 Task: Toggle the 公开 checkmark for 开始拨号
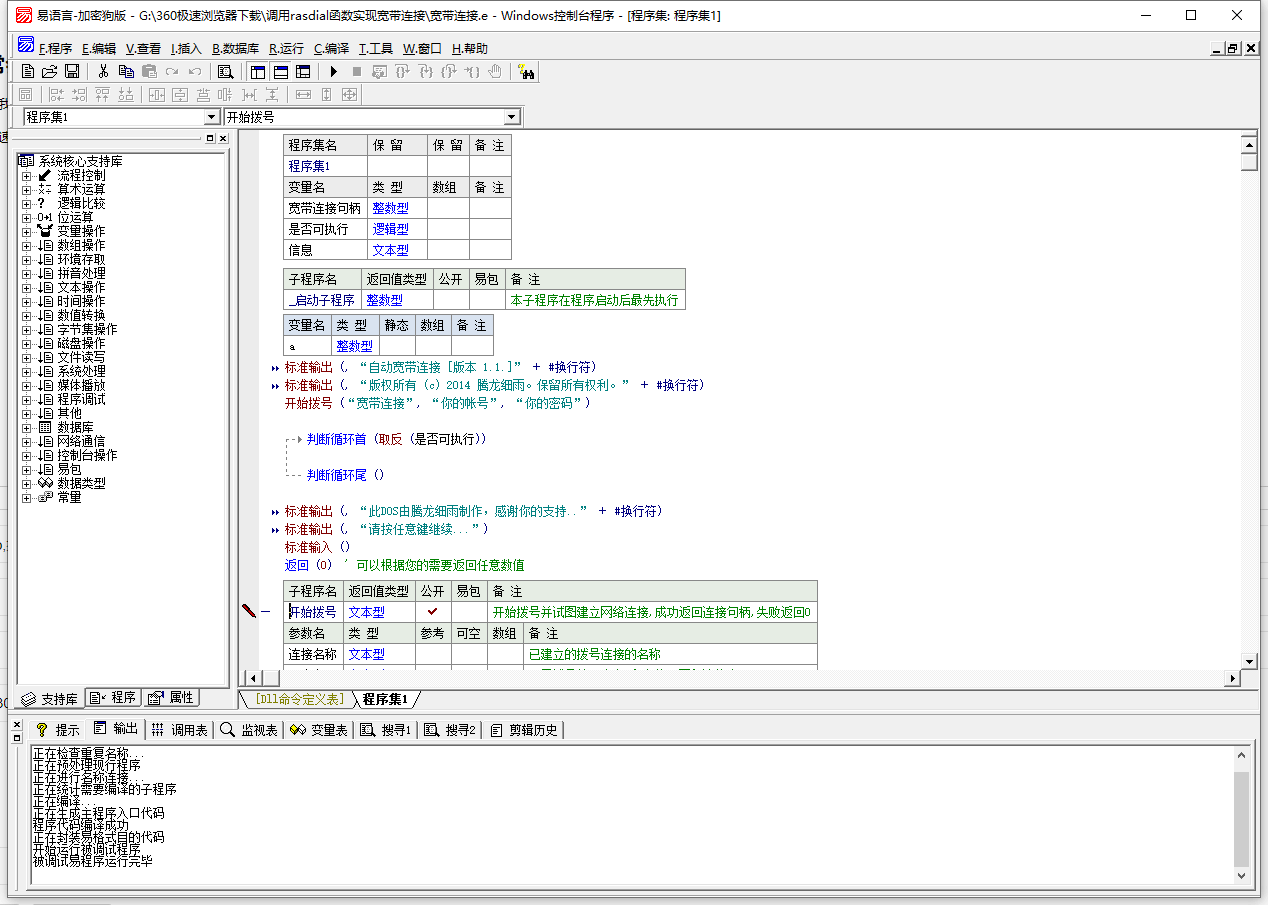(433, 612)
